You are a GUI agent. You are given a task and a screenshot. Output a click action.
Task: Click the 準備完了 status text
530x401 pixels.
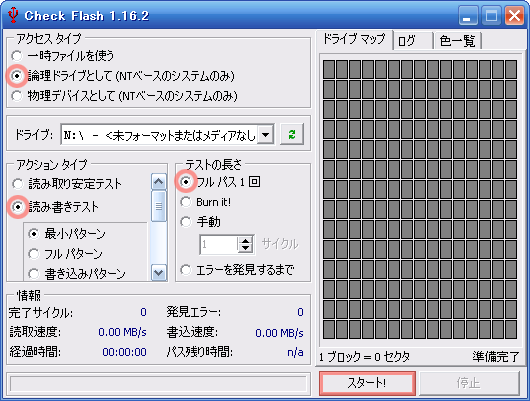pos(496,357)
